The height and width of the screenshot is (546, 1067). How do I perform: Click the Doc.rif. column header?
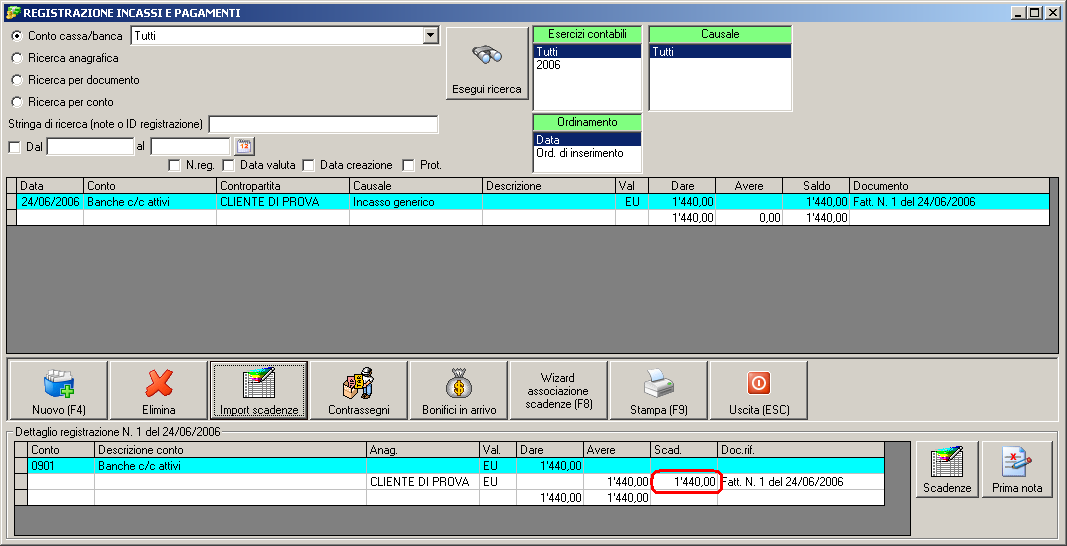point(801,450)
